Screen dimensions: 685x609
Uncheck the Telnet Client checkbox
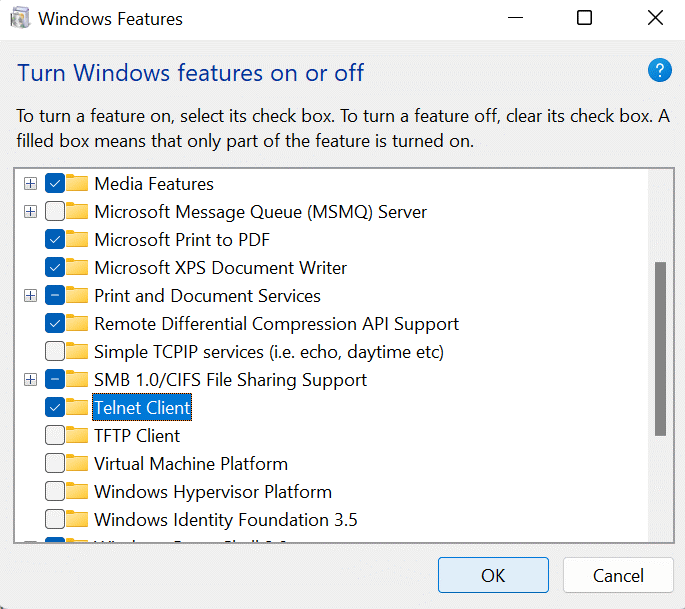[55, 408]
